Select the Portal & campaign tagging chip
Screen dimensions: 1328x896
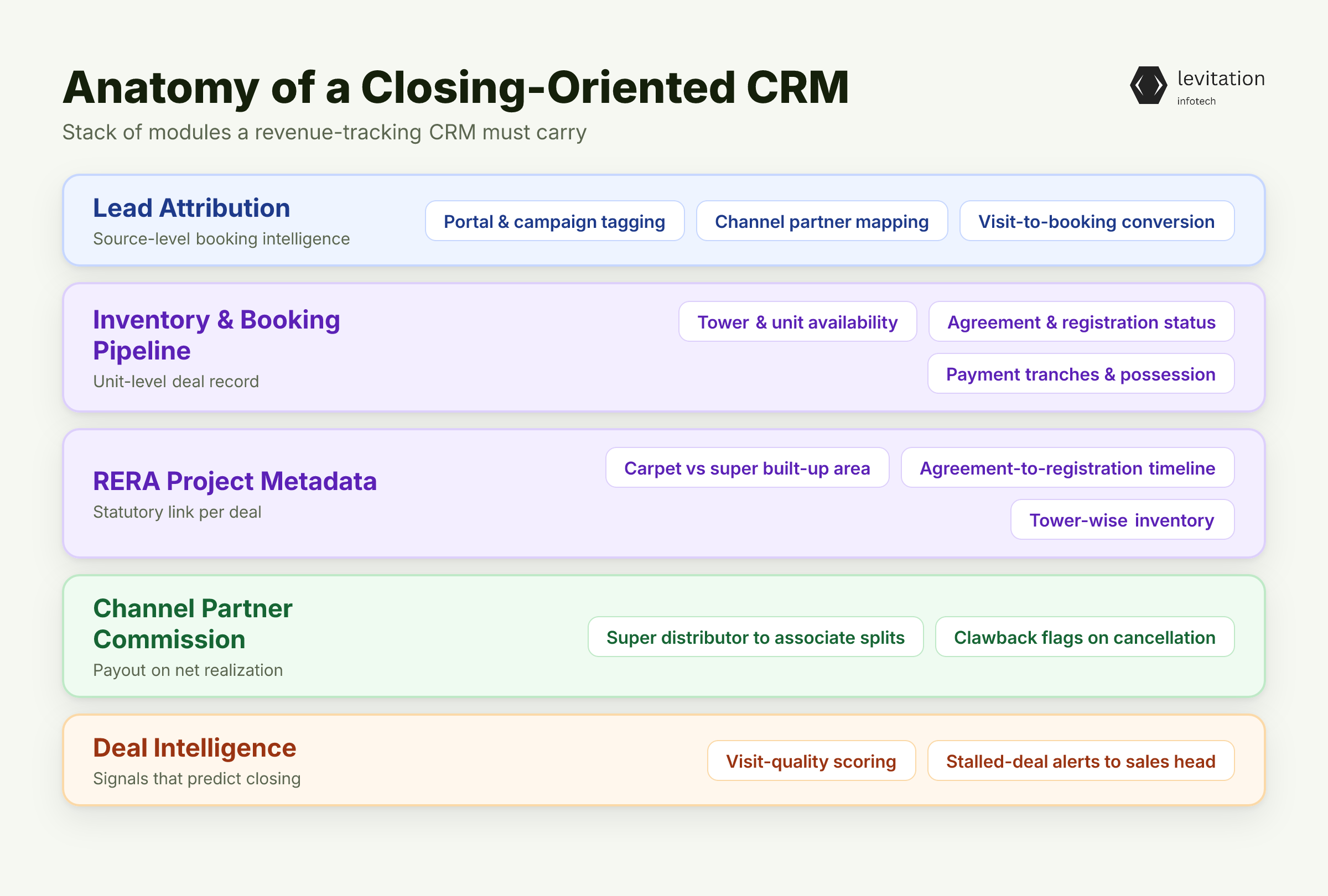[554, 221]
